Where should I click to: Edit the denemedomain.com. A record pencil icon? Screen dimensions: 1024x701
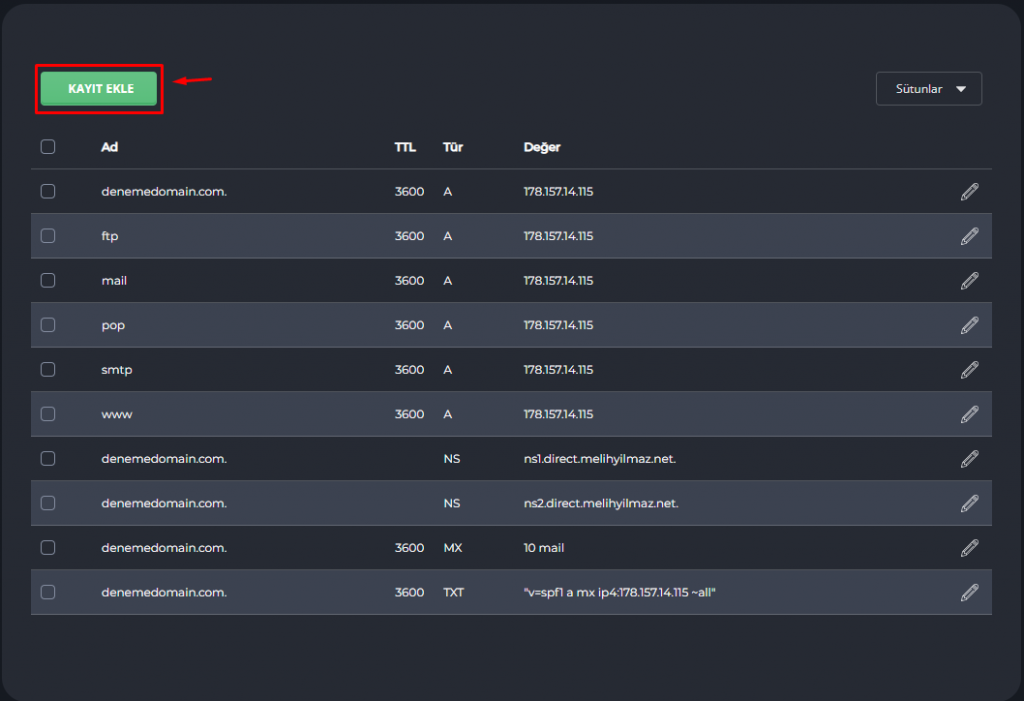tap(969, 192)
